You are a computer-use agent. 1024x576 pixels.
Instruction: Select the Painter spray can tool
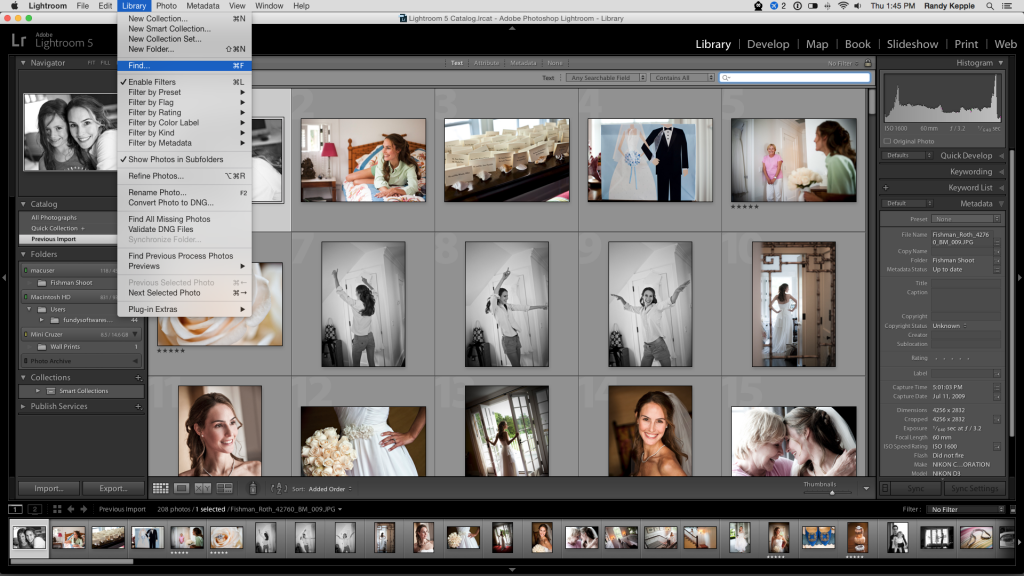coord(253,488)
